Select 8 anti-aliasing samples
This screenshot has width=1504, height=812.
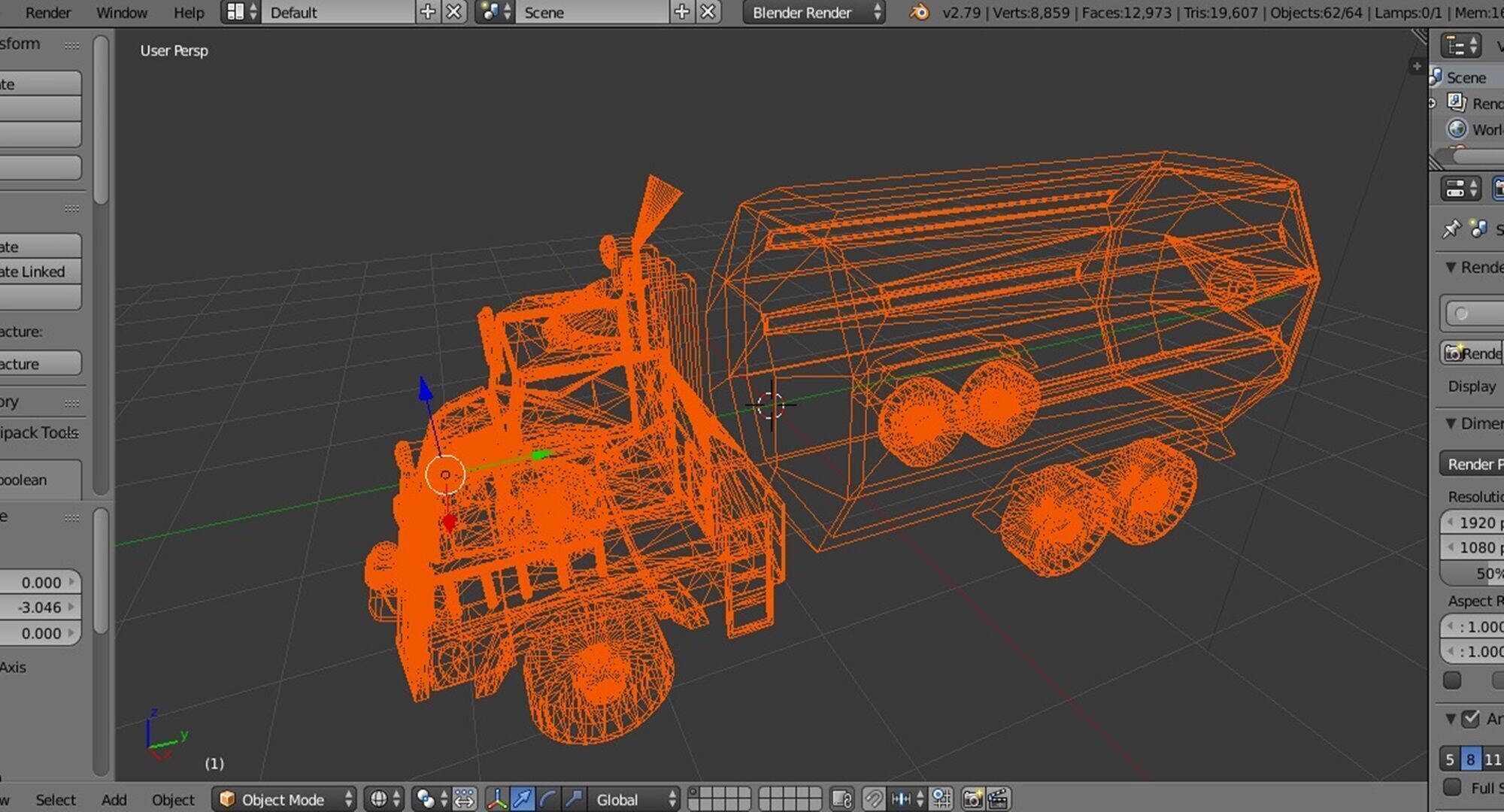(1471, 759)
